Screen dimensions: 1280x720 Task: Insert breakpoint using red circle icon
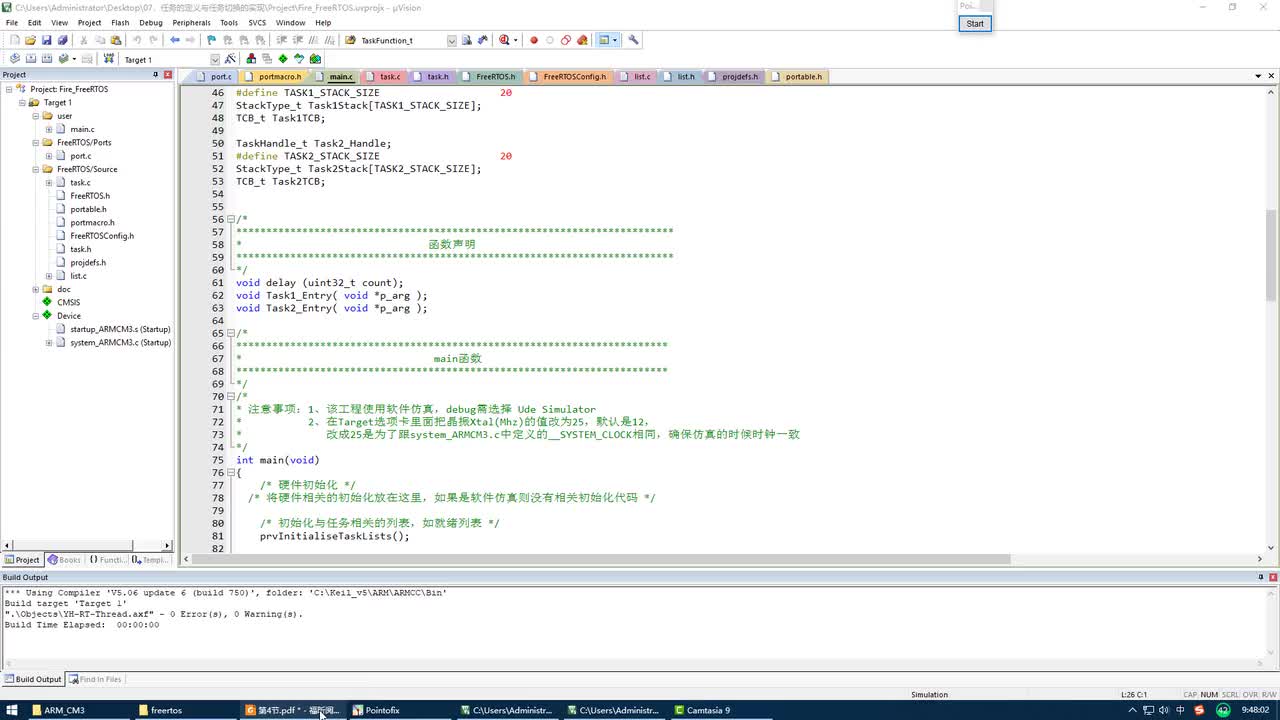[534, 40]
